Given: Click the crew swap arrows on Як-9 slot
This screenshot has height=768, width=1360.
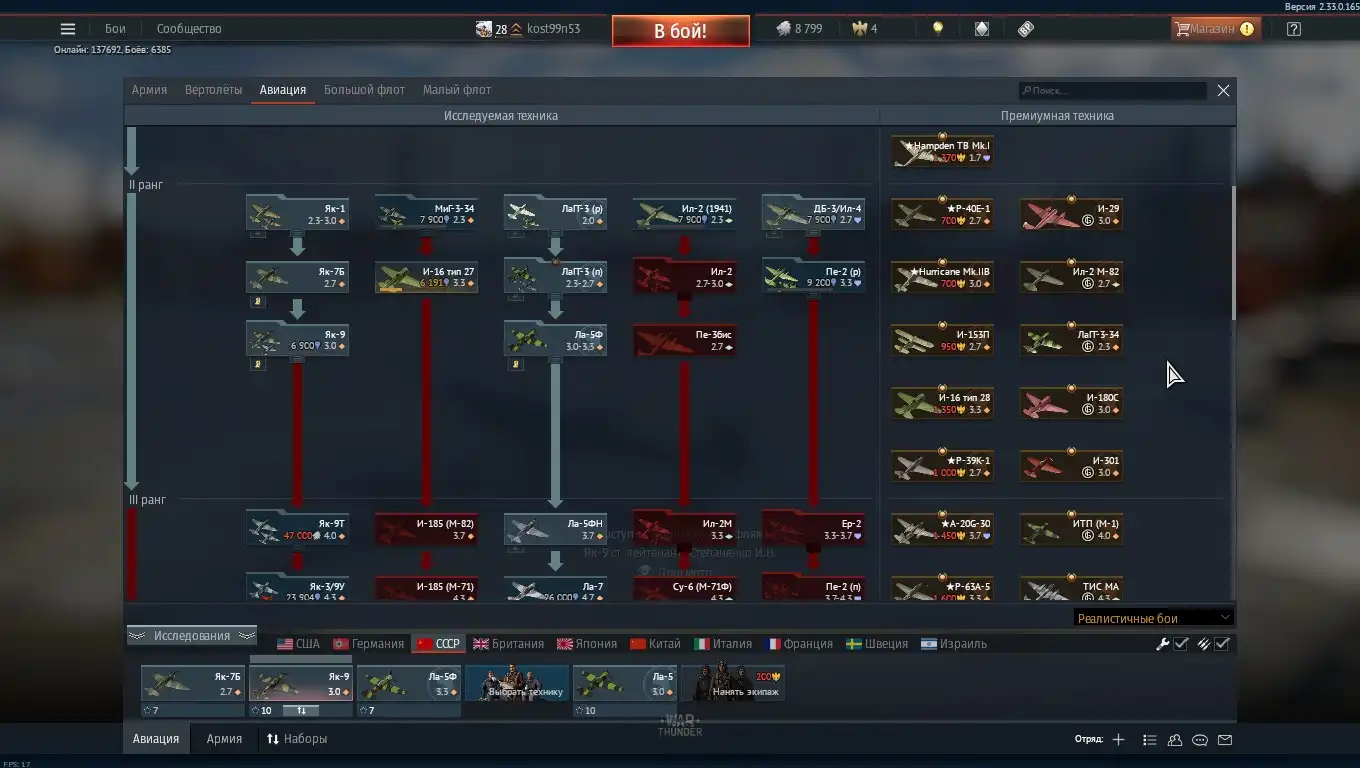Looking at the screenshot, I should click(301, 710).
